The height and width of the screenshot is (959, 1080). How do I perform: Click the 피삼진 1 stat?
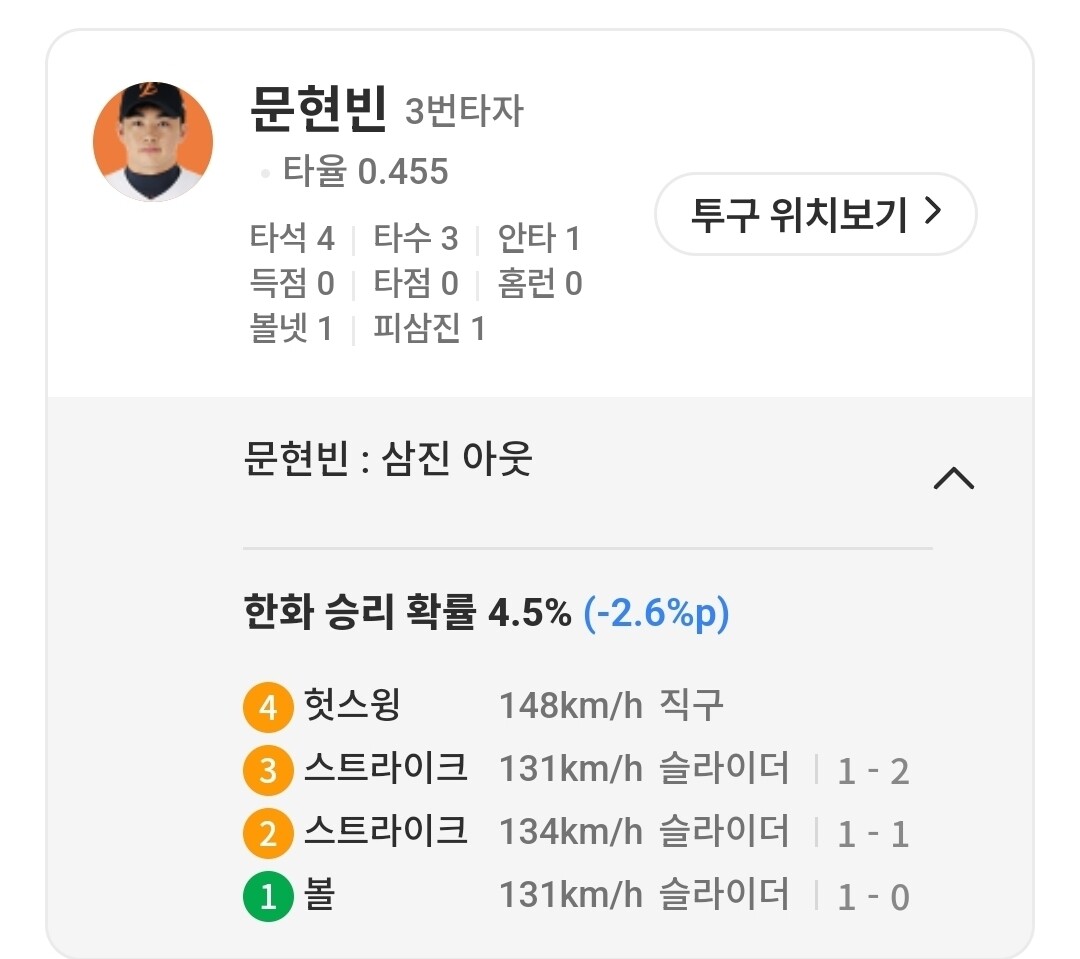click(428, 329)
